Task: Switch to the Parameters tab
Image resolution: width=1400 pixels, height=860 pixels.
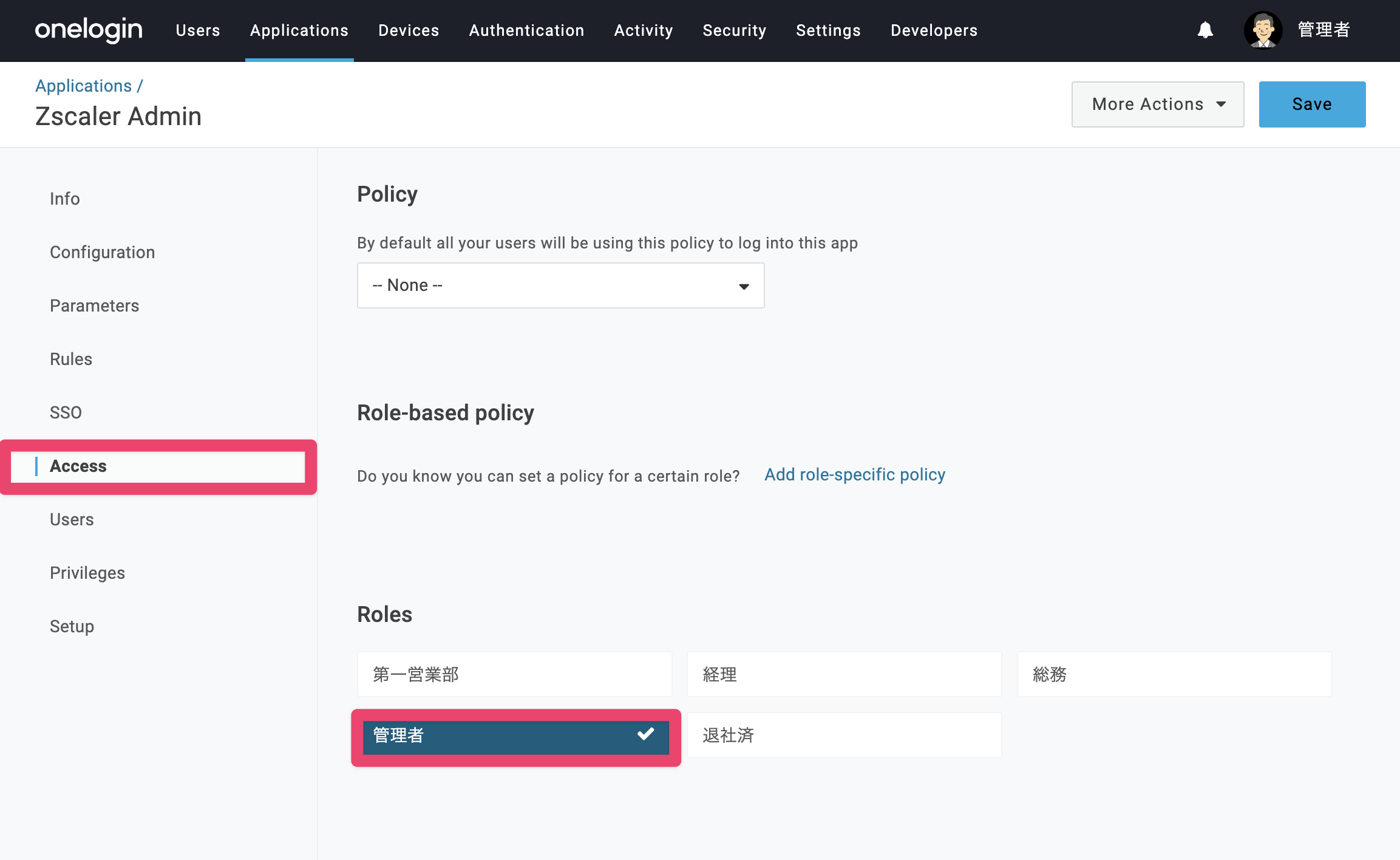Action: (x=95, y=305)
